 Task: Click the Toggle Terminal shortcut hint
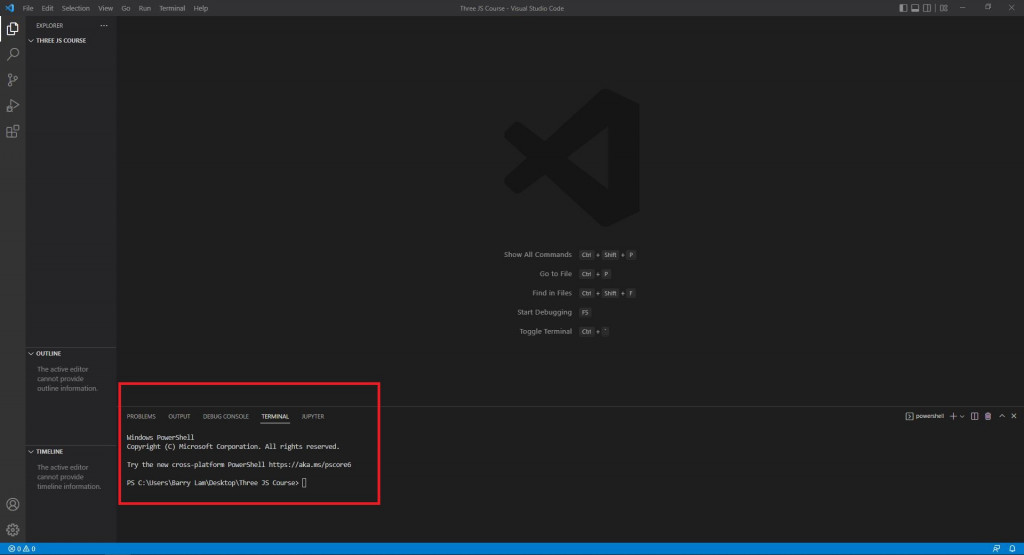coord(564,331)
